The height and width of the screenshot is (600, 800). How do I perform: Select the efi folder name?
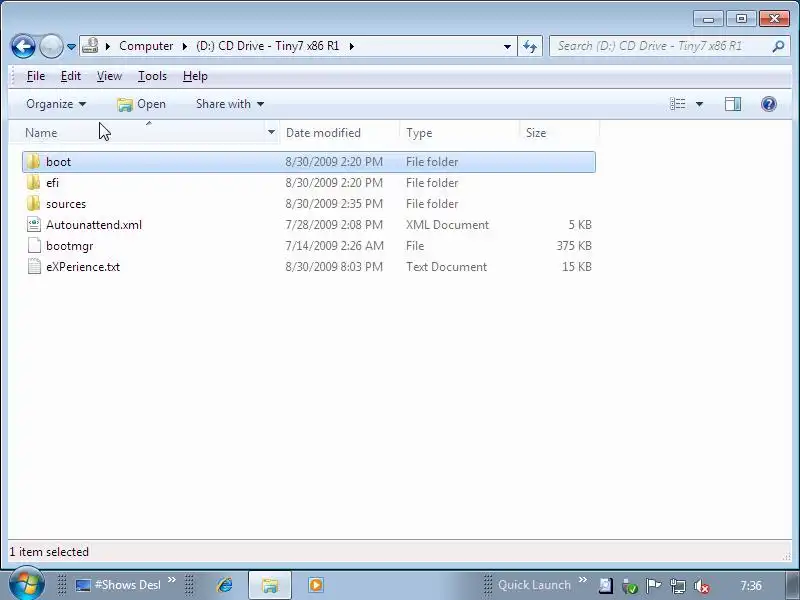tap(52, 183)
